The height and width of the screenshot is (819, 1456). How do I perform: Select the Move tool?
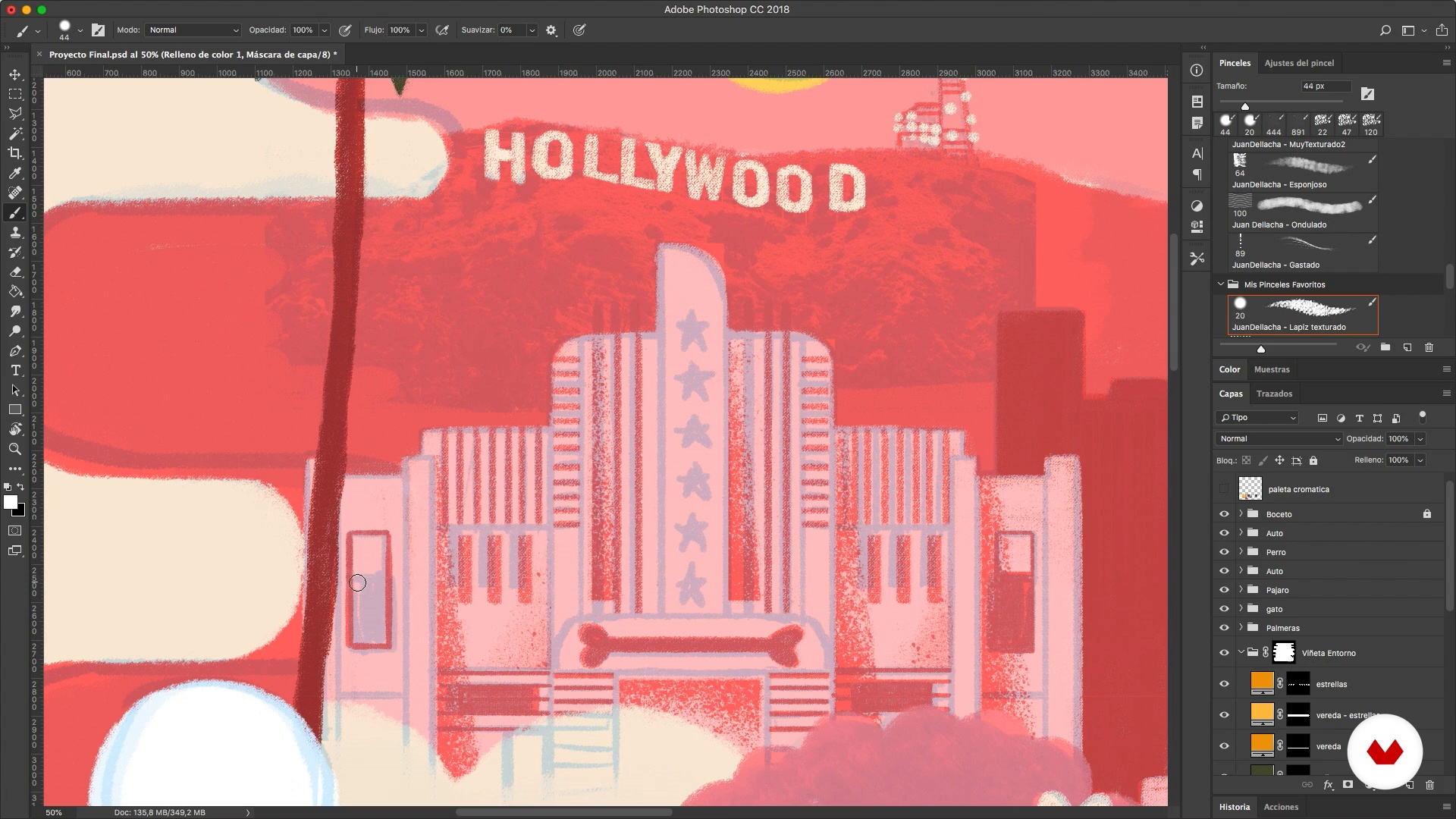coord(15,74)
